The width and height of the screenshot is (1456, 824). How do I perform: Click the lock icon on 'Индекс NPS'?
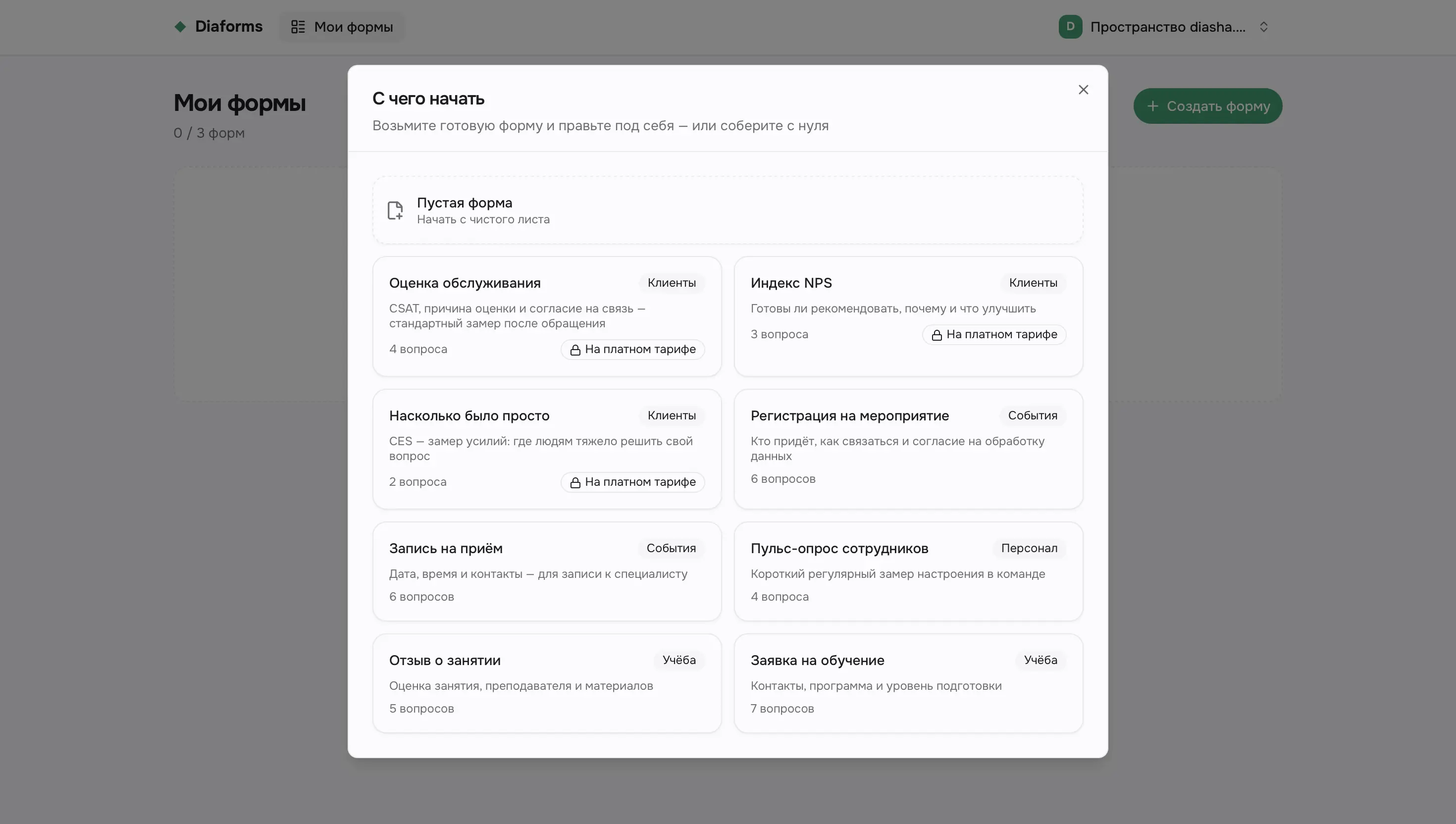tap(936, 335)
